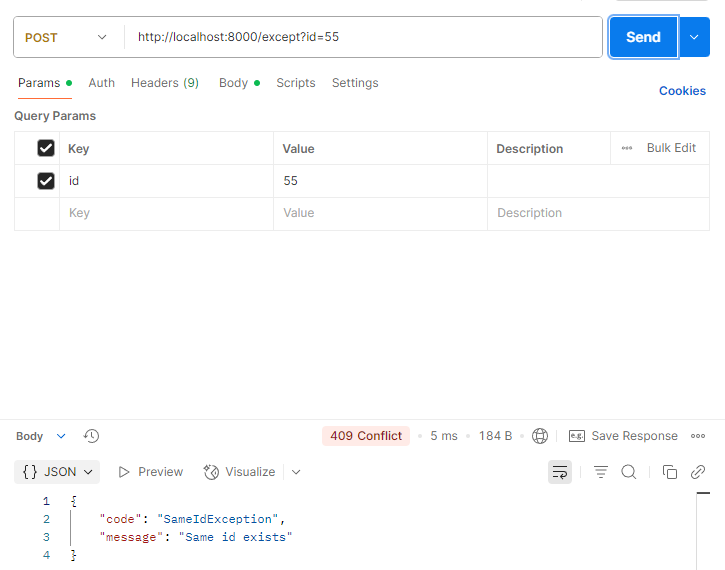Open the Settings tab
This screenshot has height=570, width=725.
point(355,83)
